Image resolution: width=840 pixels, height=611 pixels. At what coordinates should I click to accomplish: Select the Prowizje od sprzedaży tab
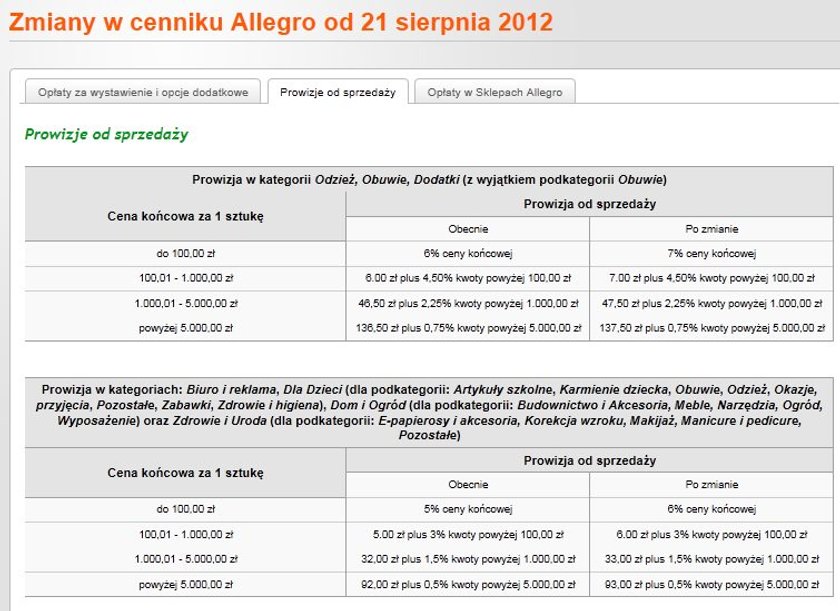click(x=338, y=92)
